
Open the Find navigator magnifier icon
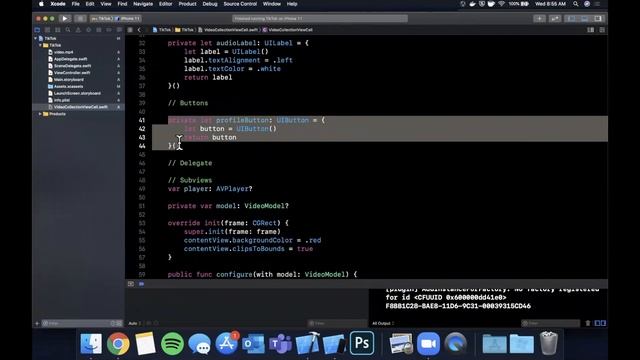click(68, 30)
